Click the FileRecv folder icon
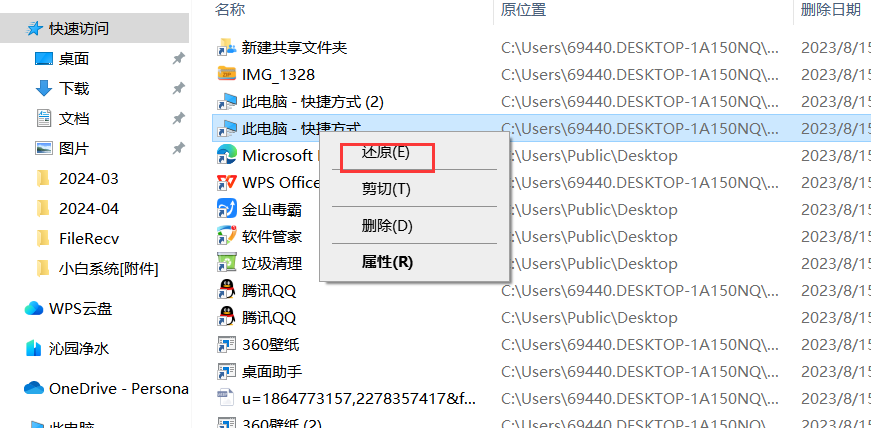Image resolution: width=871 pixels, height=428 pixels. (43, 238)
